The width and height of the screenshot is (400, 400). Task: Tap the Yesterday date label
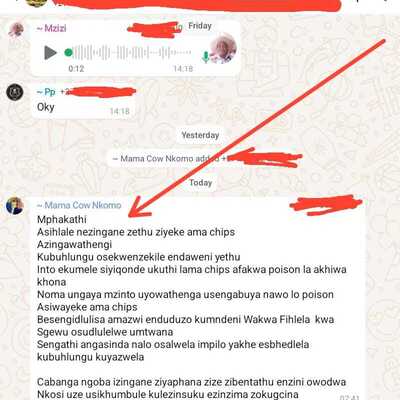(x=200, y=135)
